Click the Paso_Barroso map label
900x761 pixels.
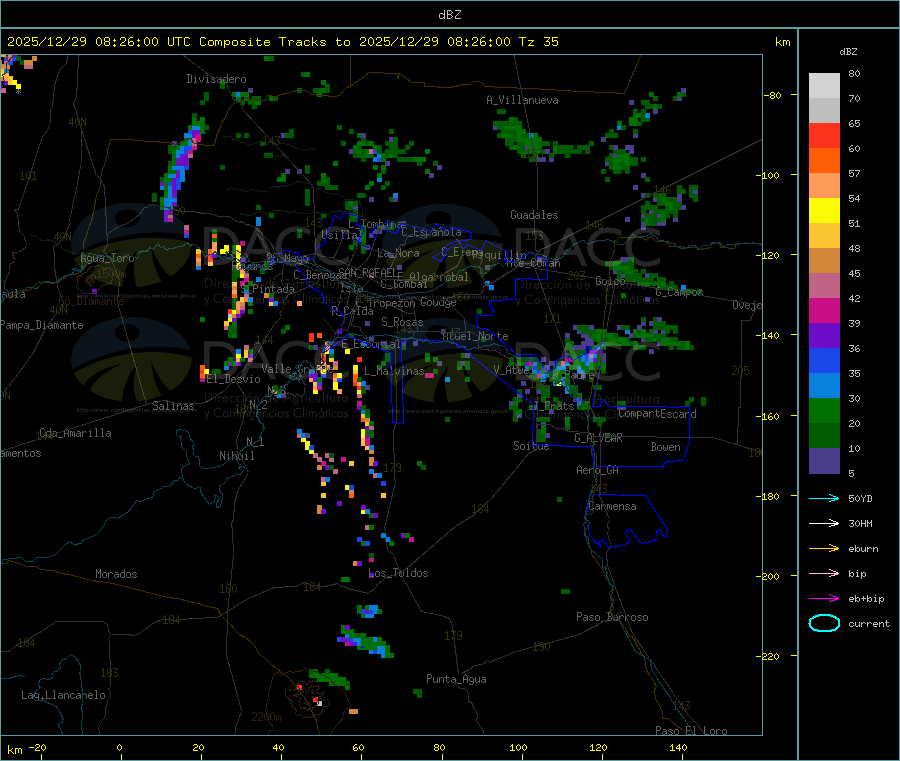pyautogui.click(x=612, y=617)
